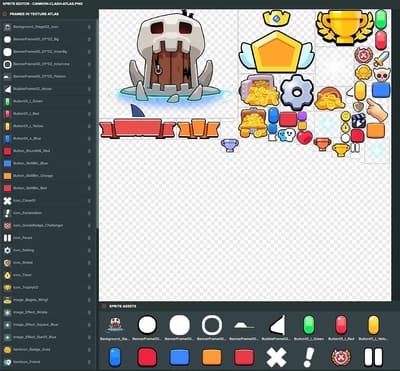400x371 pixels.
Task: Pick the winged gold pentagon badge in the atlas
Action: (277, 51)
